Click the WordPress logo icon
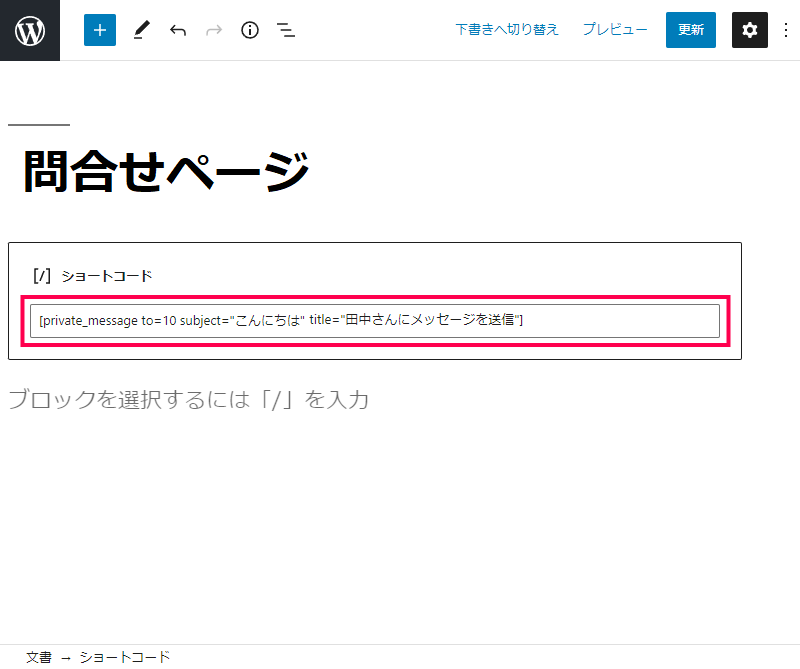Screen dimensions: 800x669 tap(30, 30)
